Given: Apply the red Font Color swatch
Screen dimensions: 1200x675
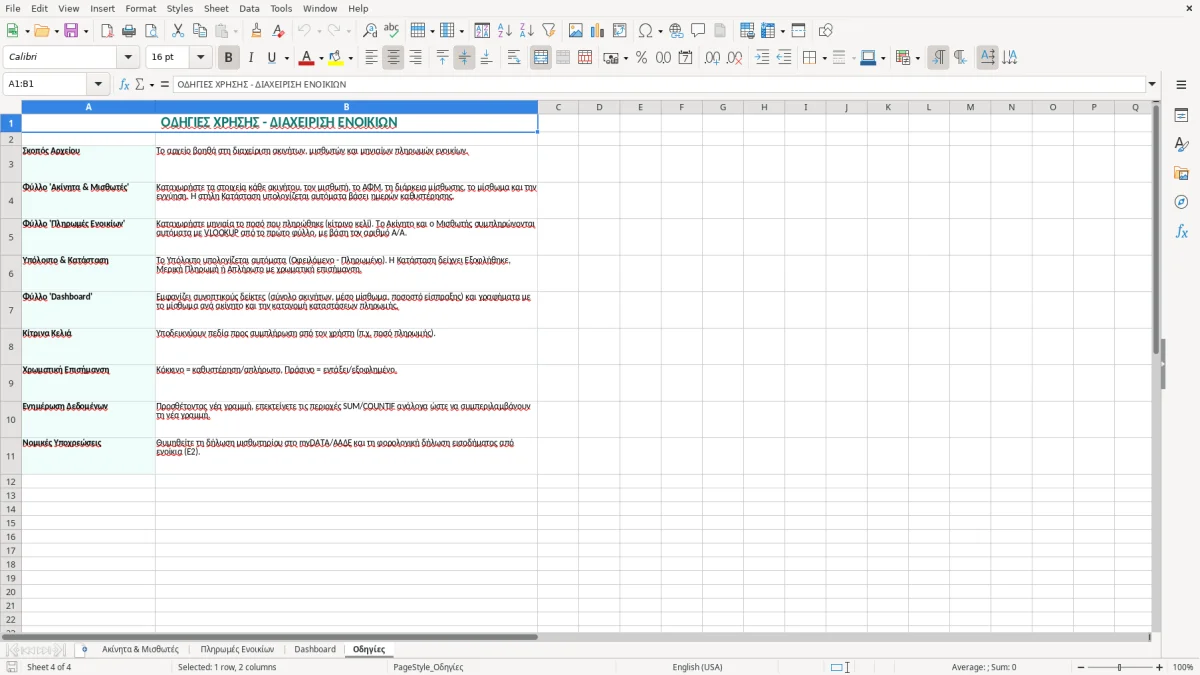Looking at the screenshot, I should (307, 58).
